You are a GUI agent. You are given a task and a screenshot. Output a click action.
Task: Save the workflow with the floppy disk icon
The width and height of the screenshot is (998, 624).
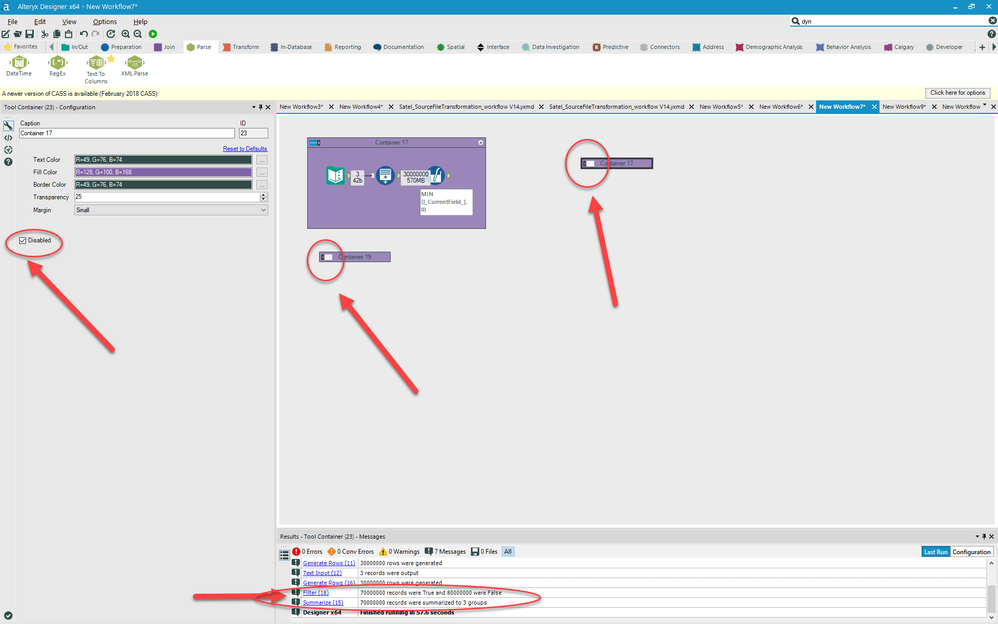click(x=29, y=34)
